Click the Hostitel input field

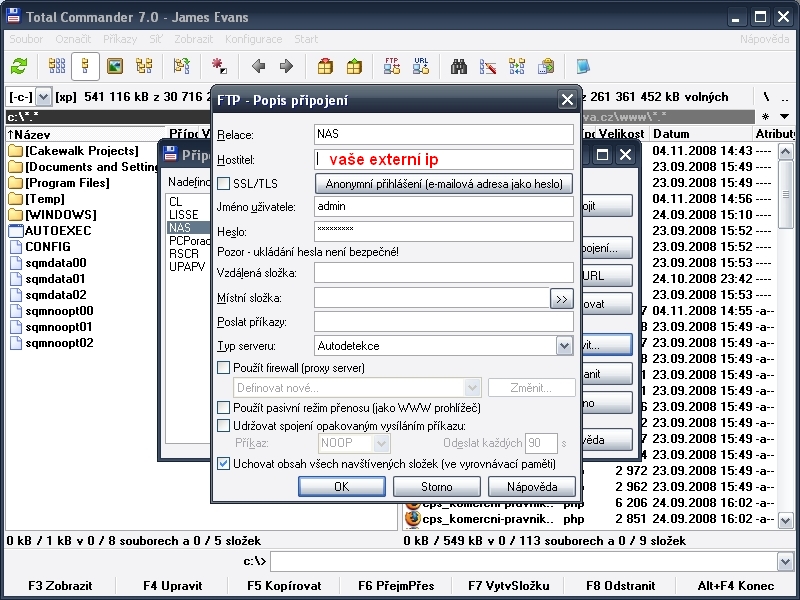click(444, 160)
